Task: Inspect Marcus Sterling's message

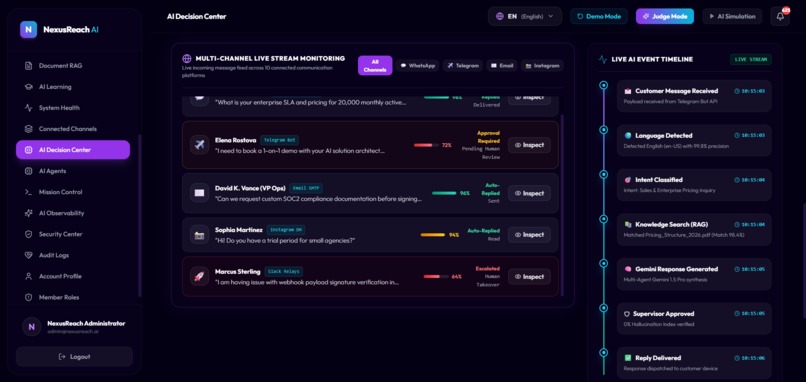Action: point(529,277)
